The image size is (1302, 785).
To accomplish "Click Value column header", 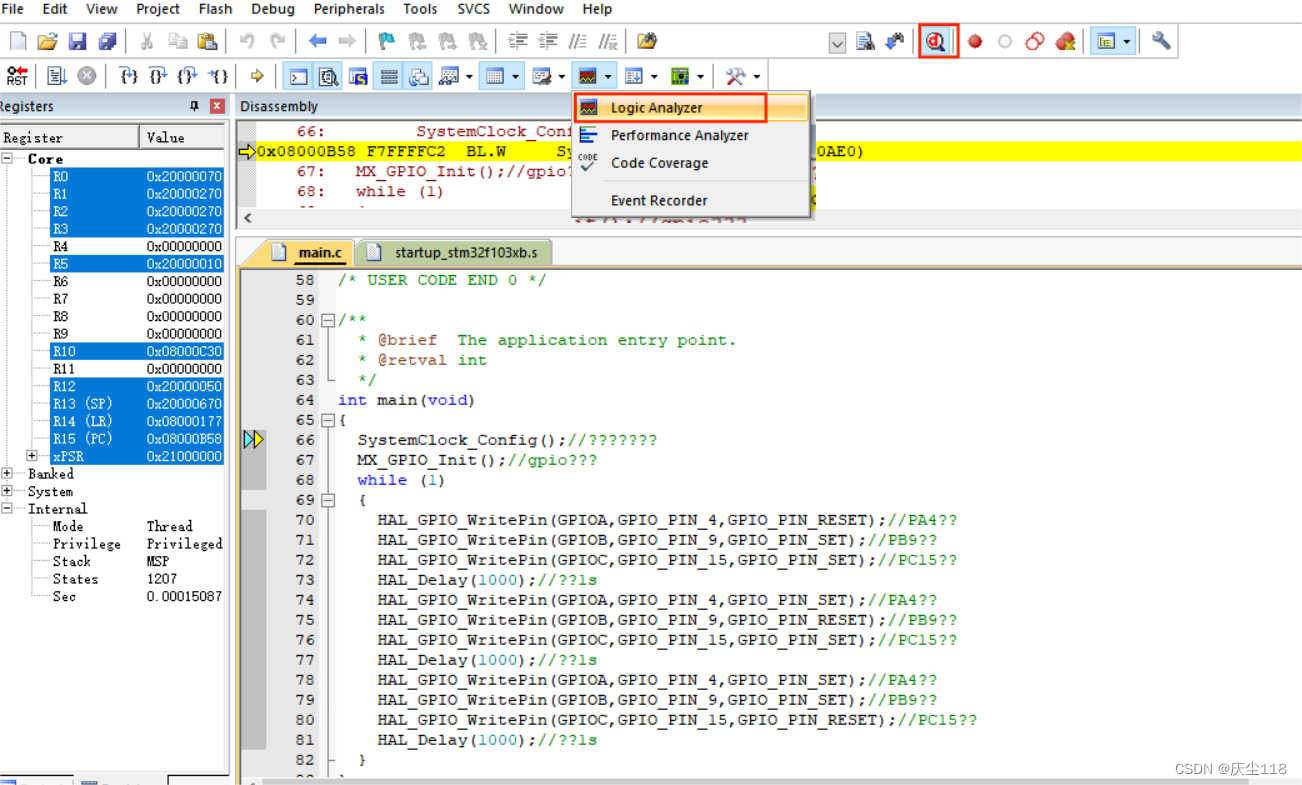I will point(184,137).
